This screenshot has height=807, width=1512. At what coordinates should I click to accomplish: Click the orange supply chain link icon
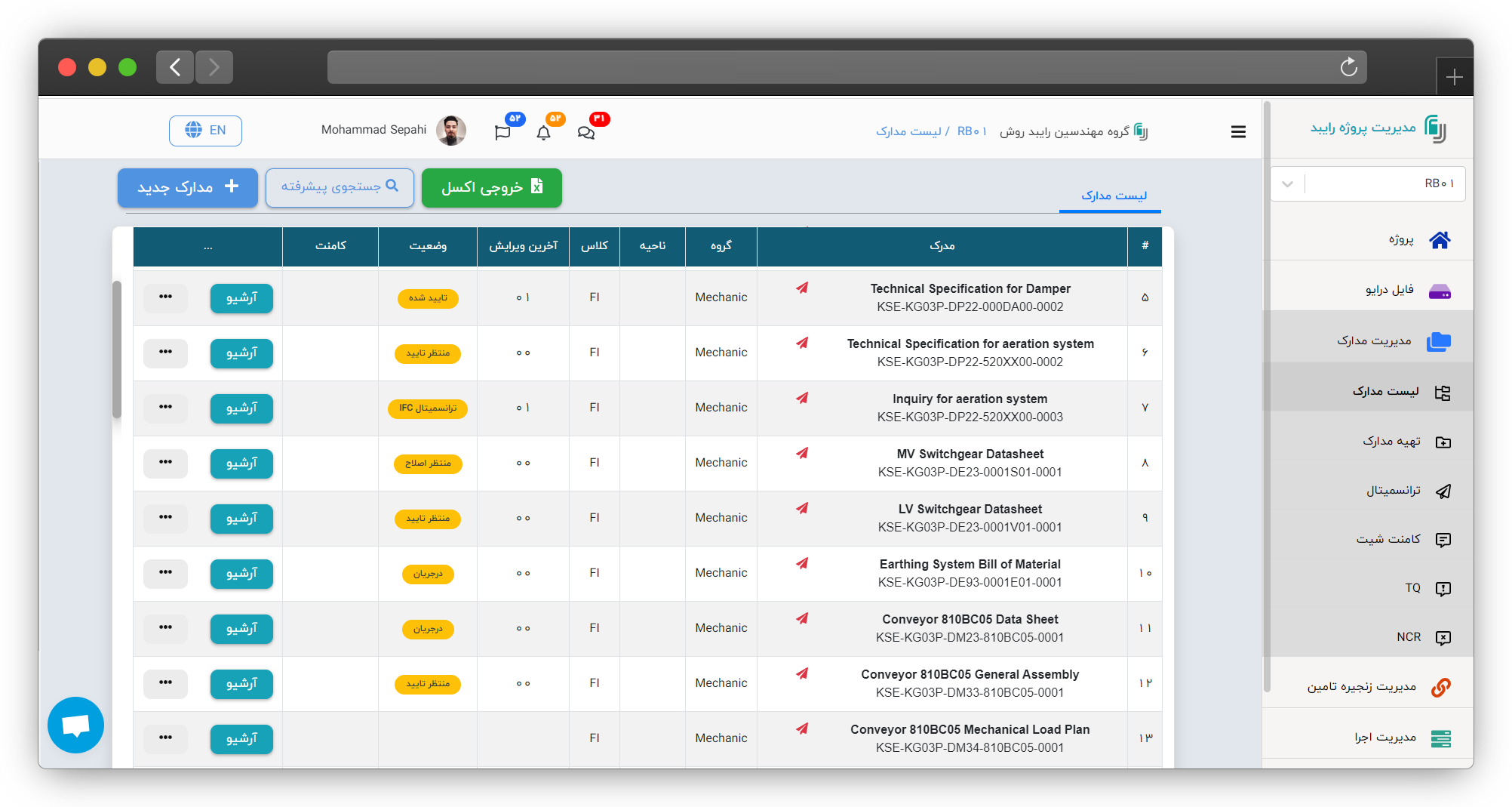[x=1441, y=687]
